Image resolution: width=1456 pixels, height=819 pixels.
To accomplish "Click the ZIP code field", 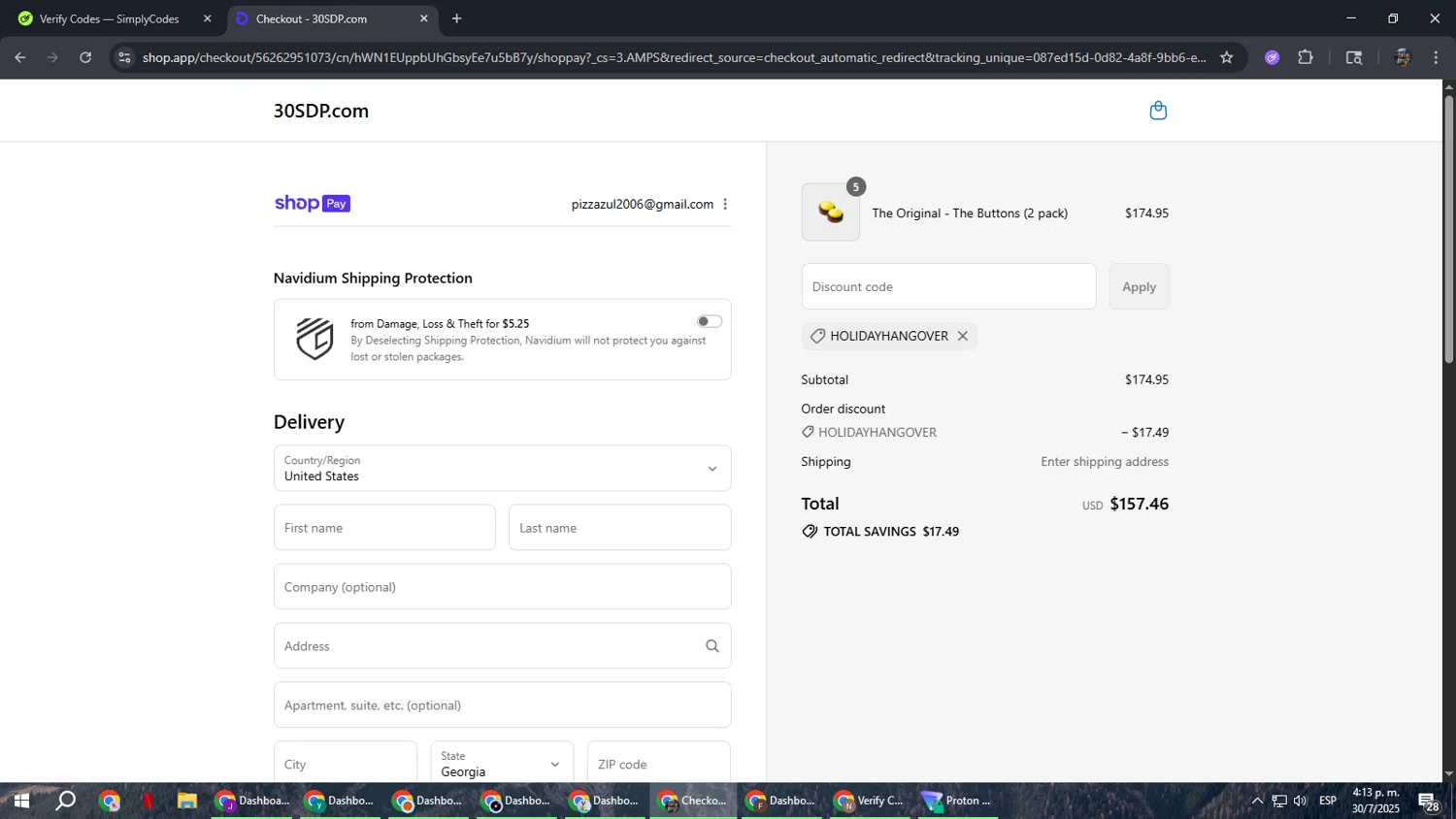I will [x=658, y=764].
